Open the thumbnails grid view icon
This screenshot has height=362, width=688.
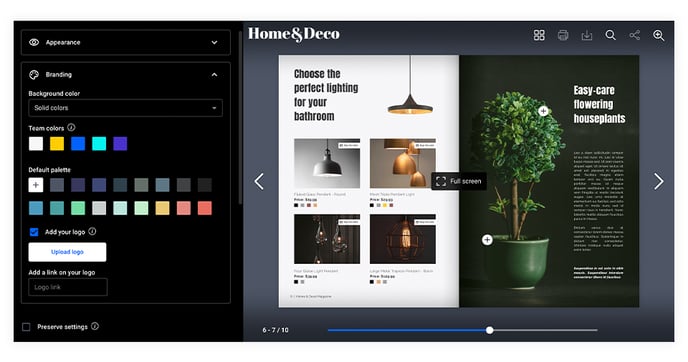pos(539,35)
